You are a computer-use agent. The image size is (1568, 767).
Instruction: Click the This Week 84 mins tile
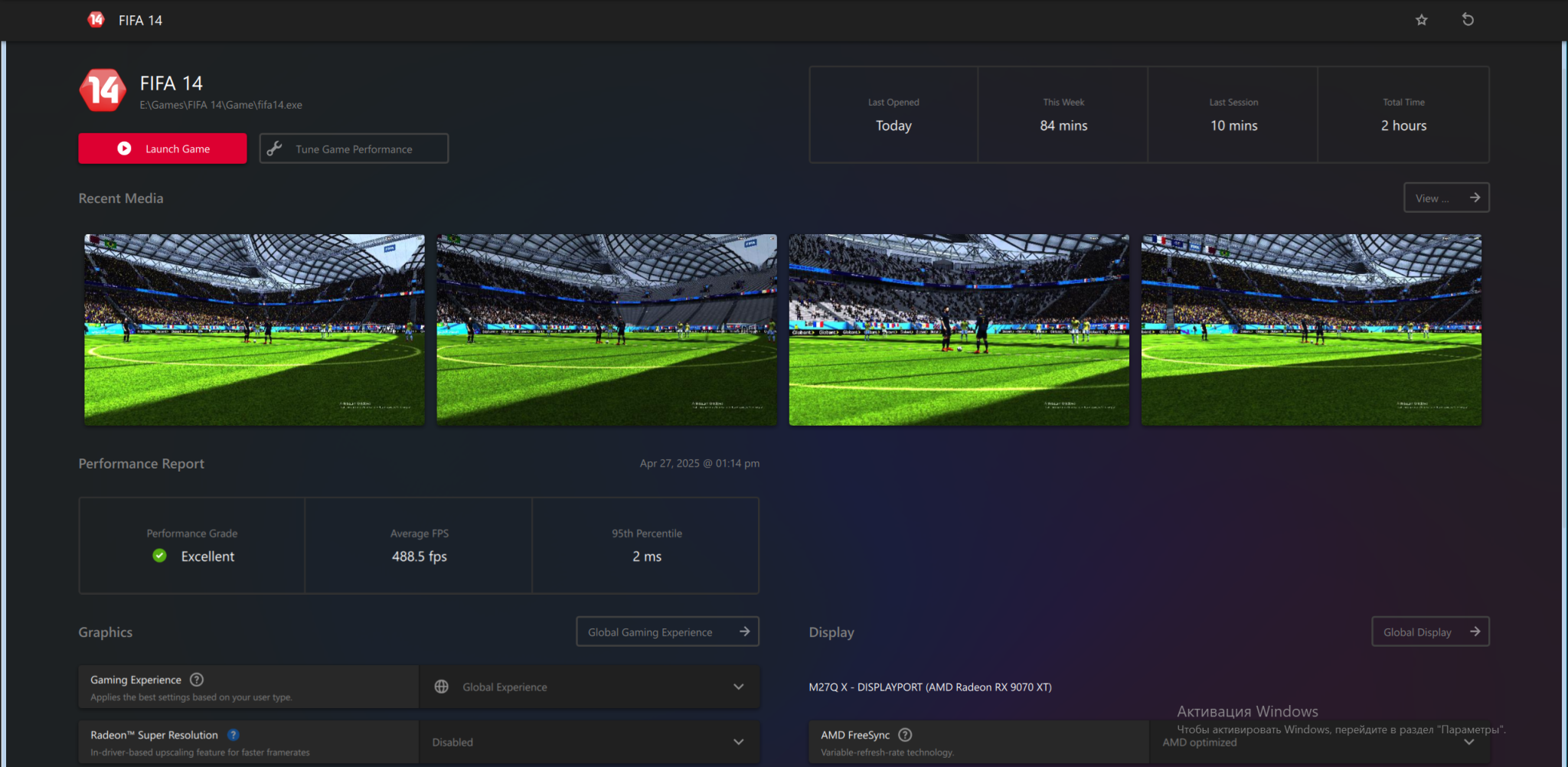click(1063, 115)
